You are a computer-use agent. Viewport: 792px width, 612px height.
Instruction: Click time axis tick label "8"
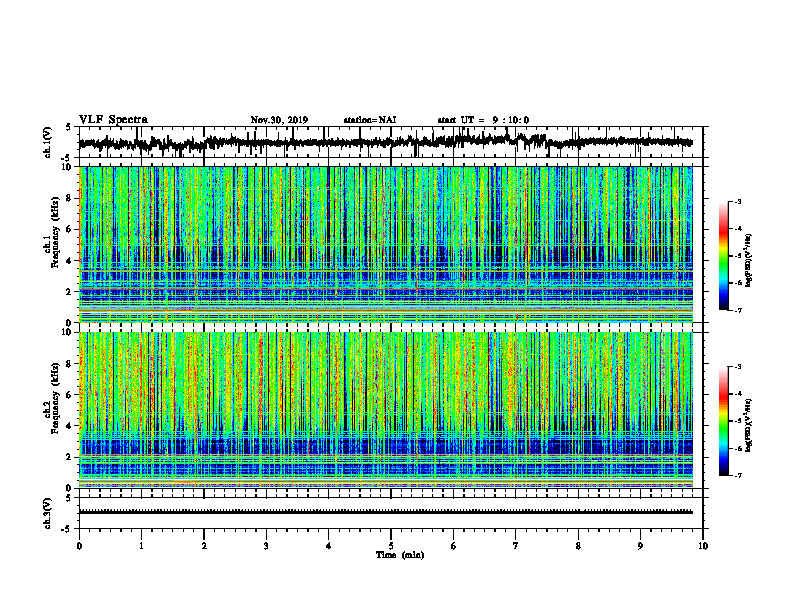(578, 546)
